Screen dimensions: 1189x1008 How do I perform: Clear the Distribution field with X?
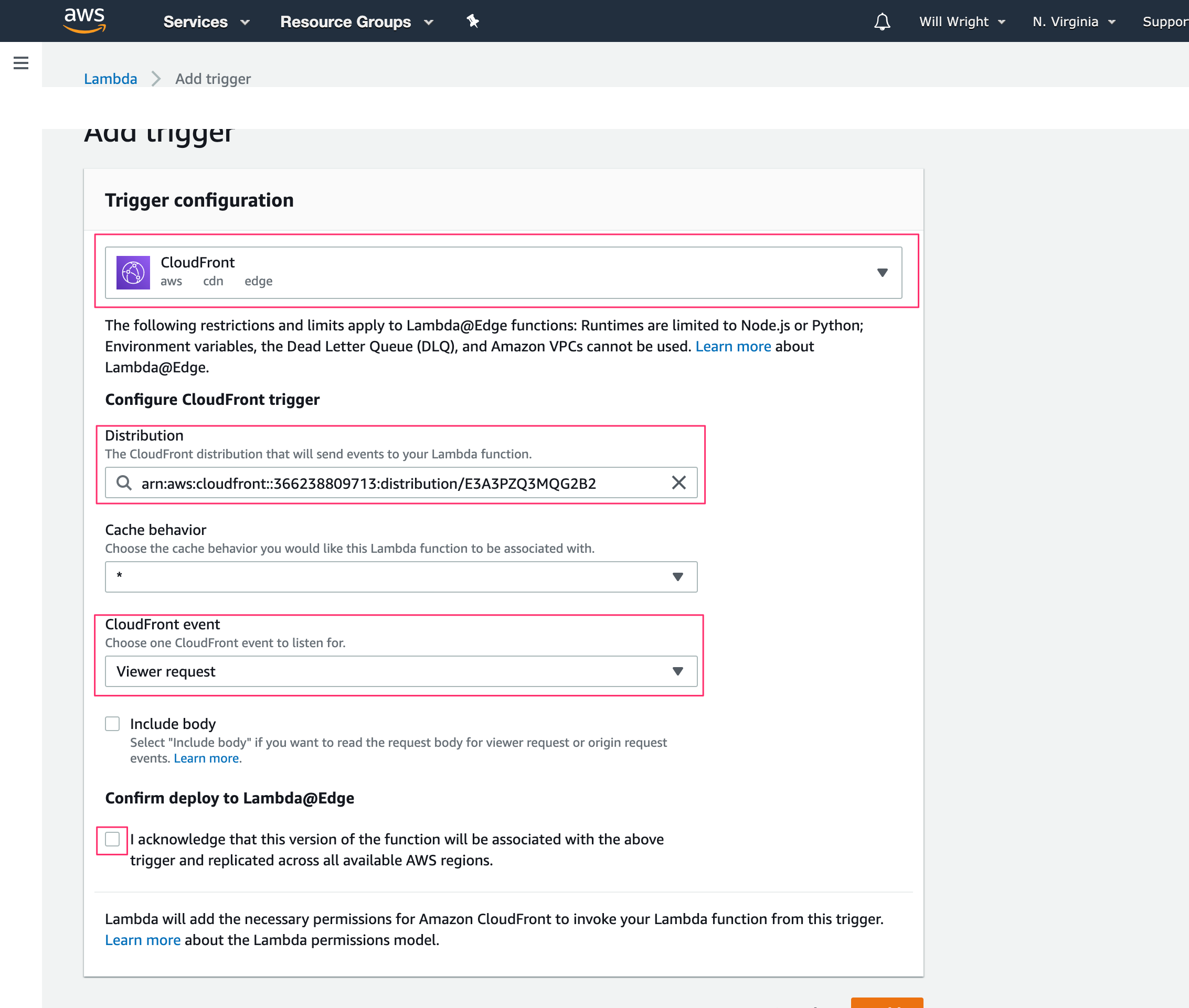[678, 483]
